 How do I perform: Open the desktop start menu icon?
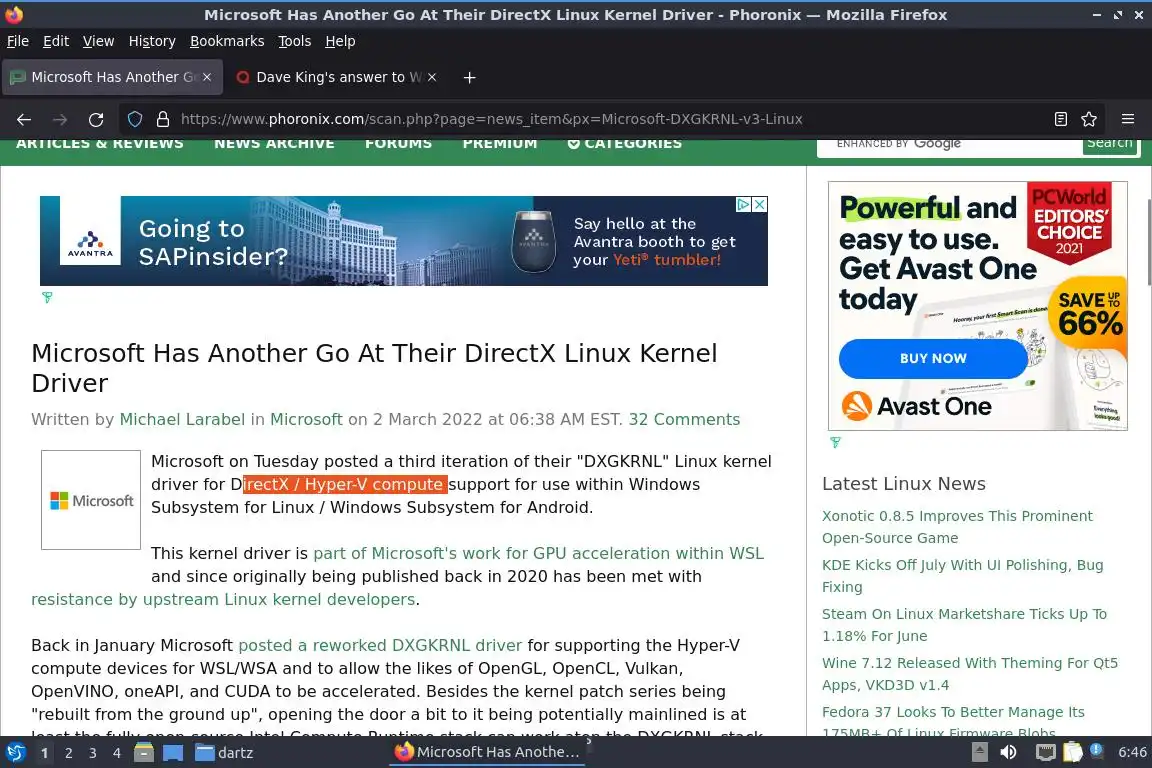[x=15, y=753]
